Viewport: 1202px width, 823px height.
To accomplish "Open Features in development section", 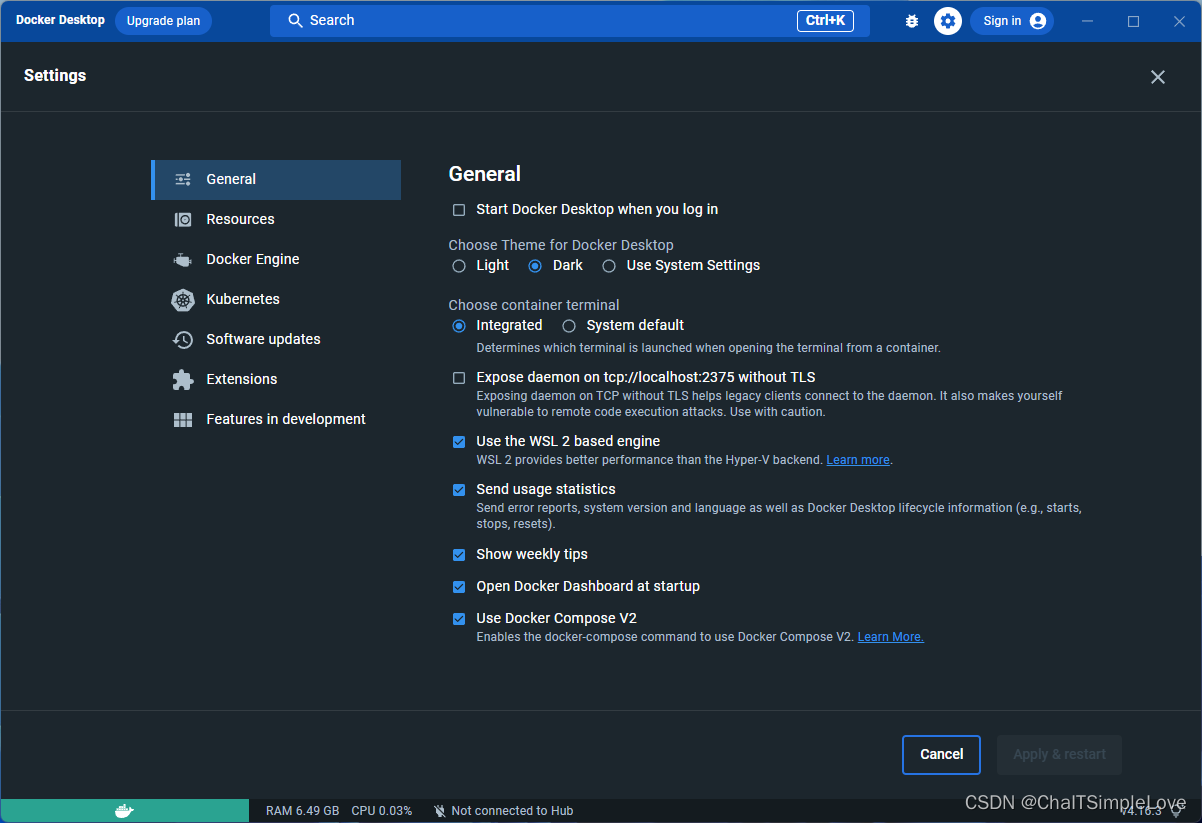I will coord(276,420).
